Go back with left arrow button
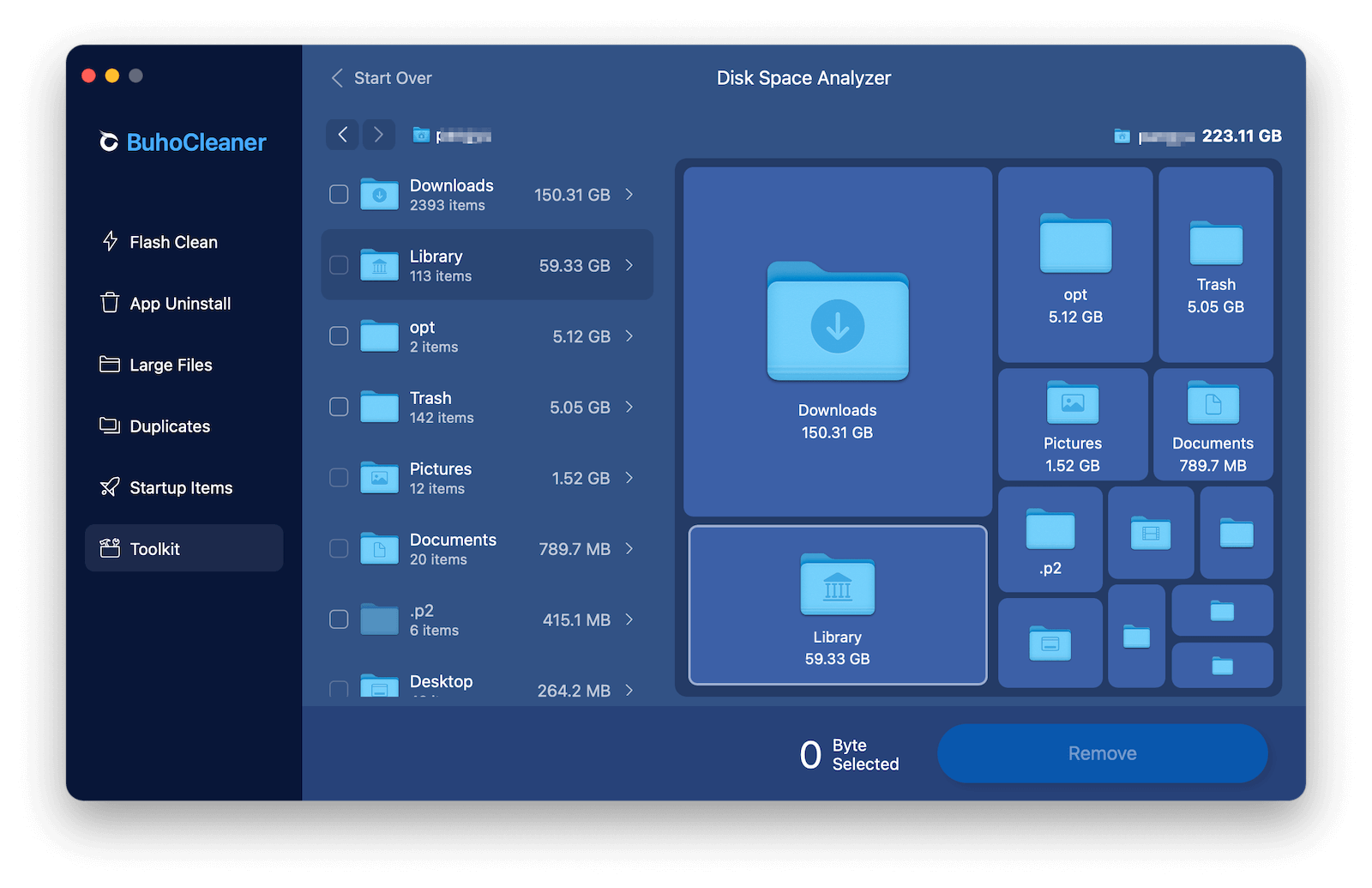Image resolution: width=1372 pixels, height=888 pixels. pyautogui.click(x=342, y=135)
